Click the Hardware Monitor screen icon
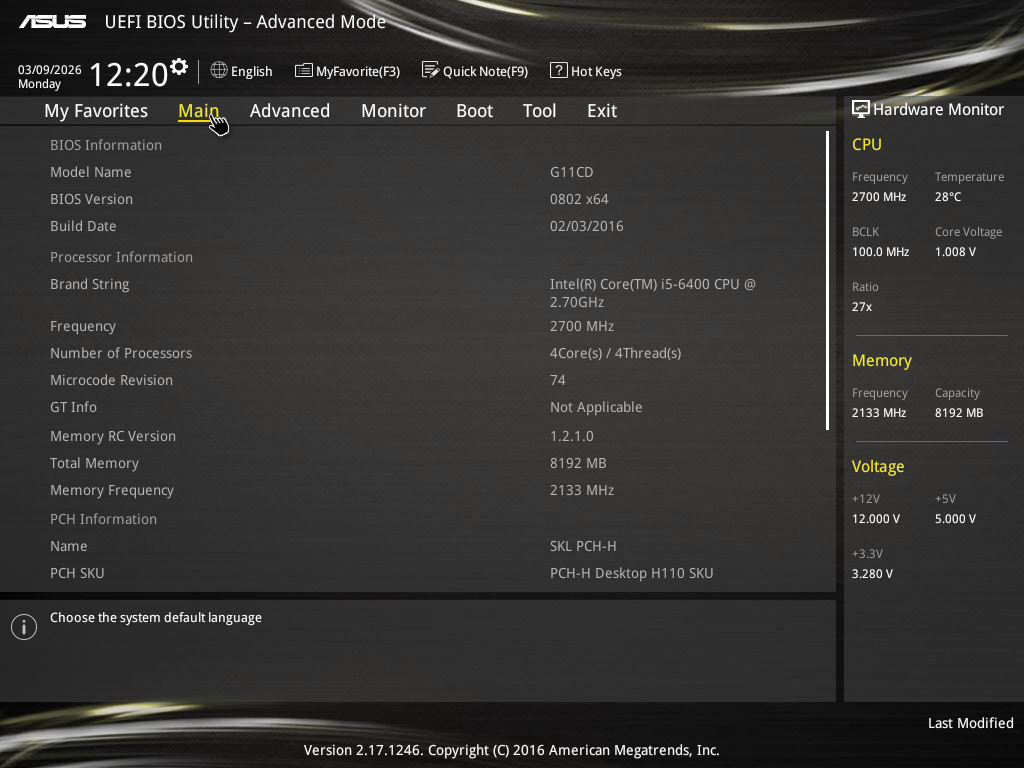The height and width of the screenshot is (768, 1024). tap(861, 109)
